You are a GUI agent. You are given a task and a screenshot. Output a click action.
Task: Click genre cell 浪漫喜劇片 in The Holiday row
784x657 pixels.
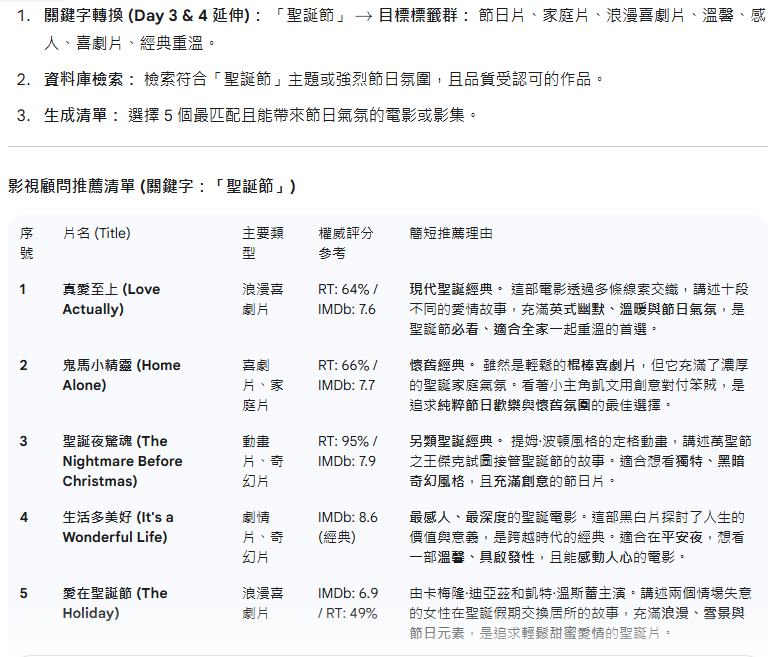pos(263,603)
